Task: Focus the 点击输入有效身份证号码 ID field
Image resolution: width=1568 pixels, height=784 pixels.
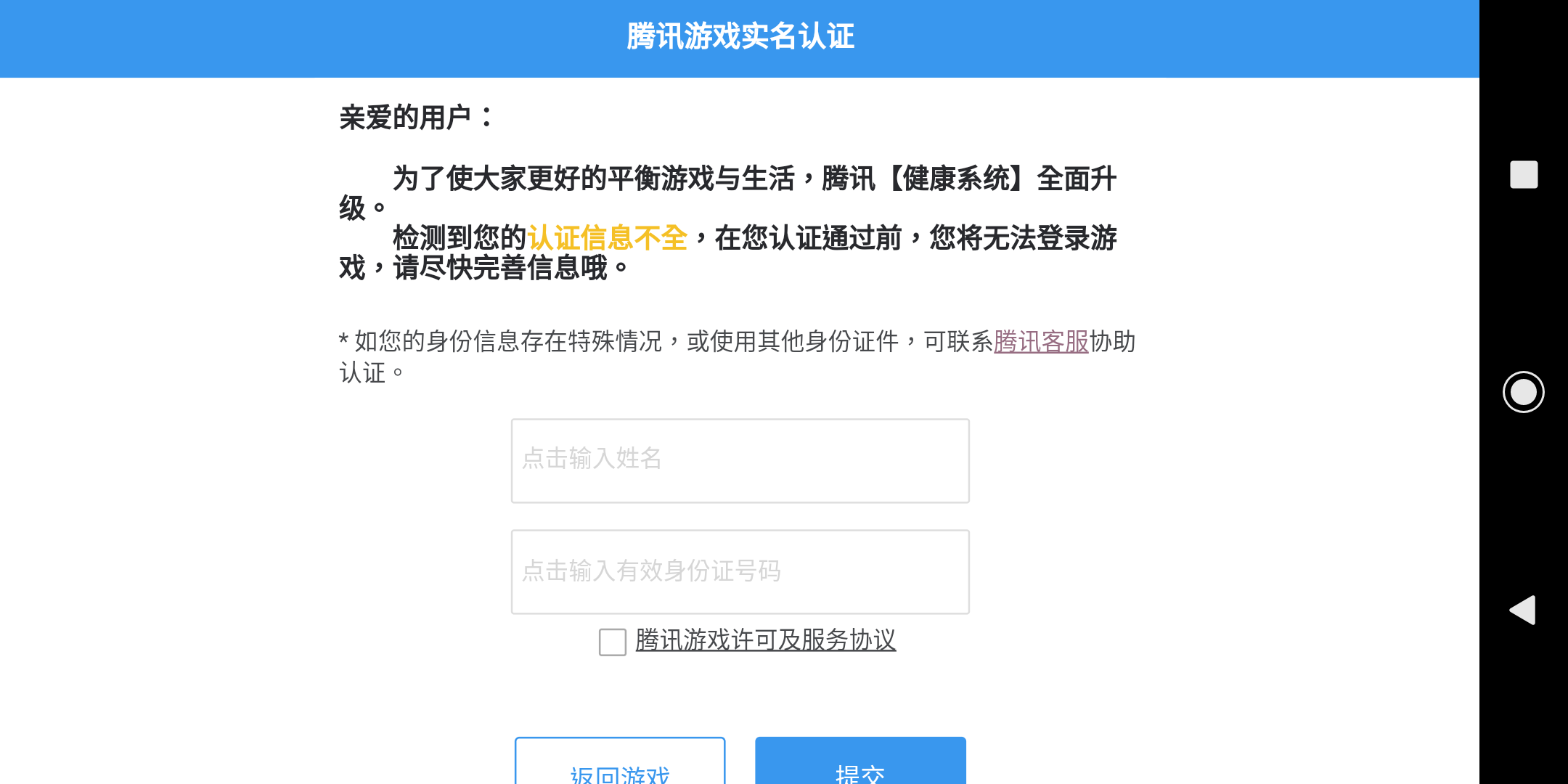Action: pyautogui.click(x=740, y=572)
